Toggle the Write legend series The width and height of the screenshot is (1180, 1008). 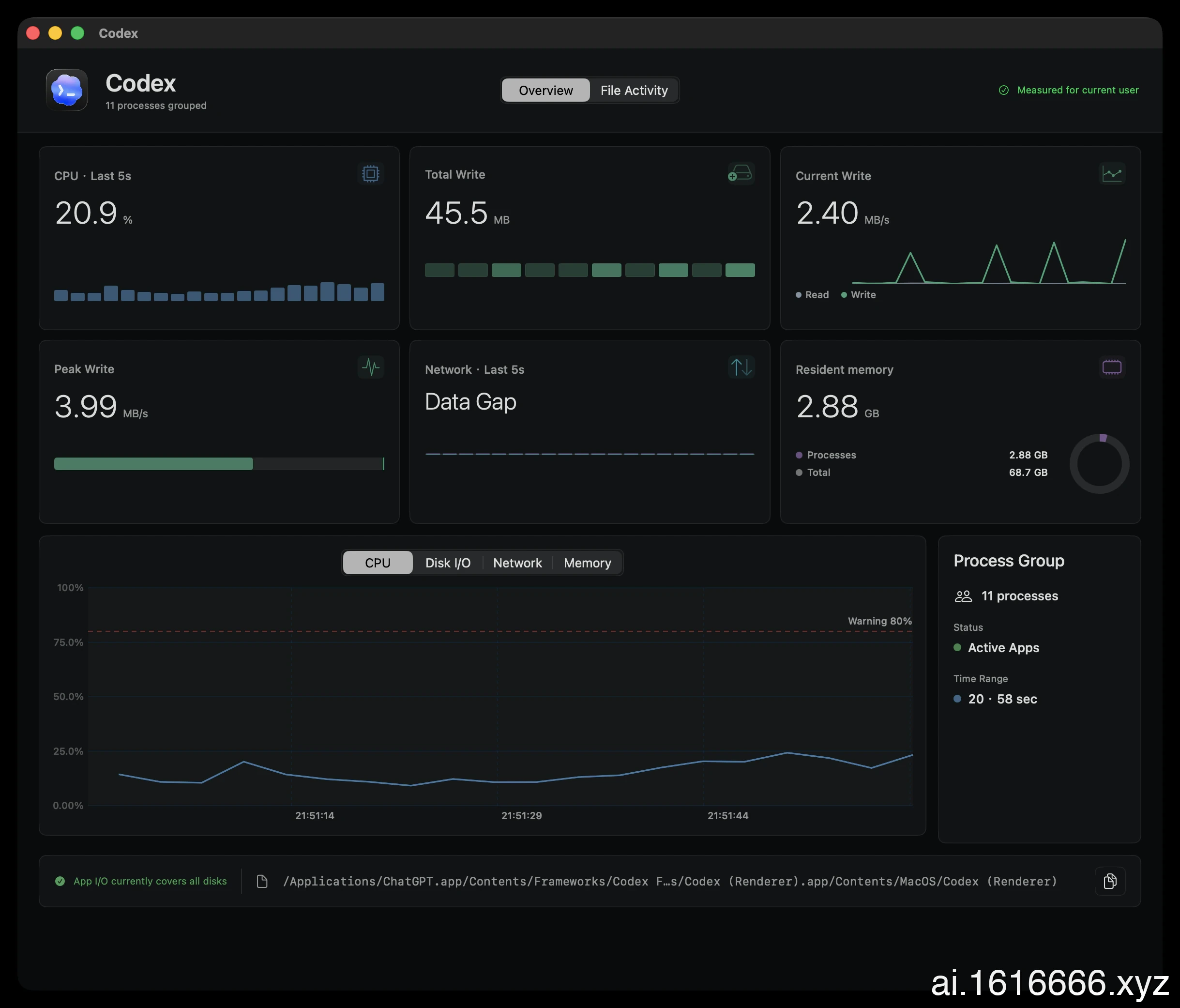858,294
